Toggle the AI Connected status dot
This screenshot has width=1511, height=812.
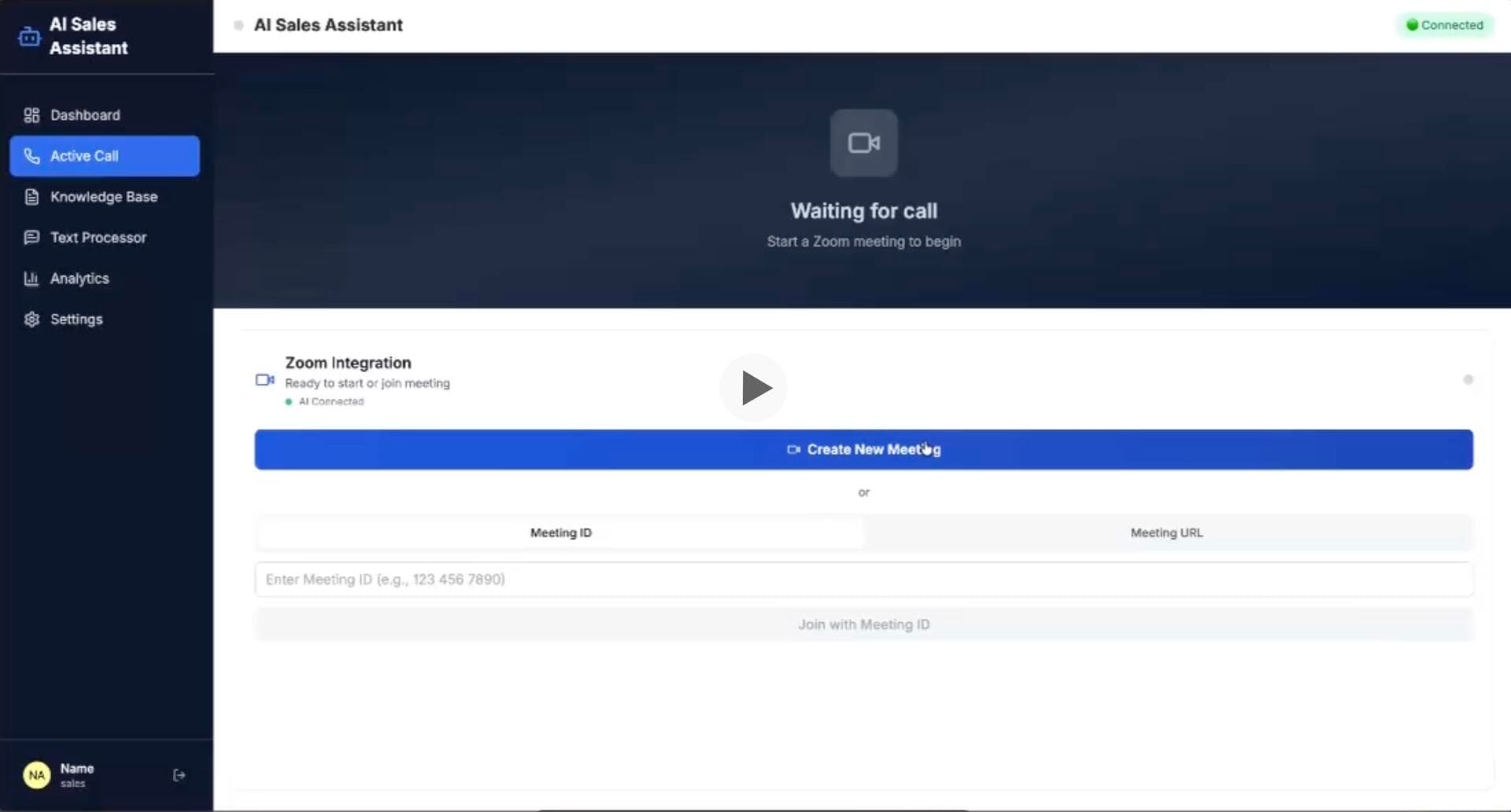(x=289, y=401)
